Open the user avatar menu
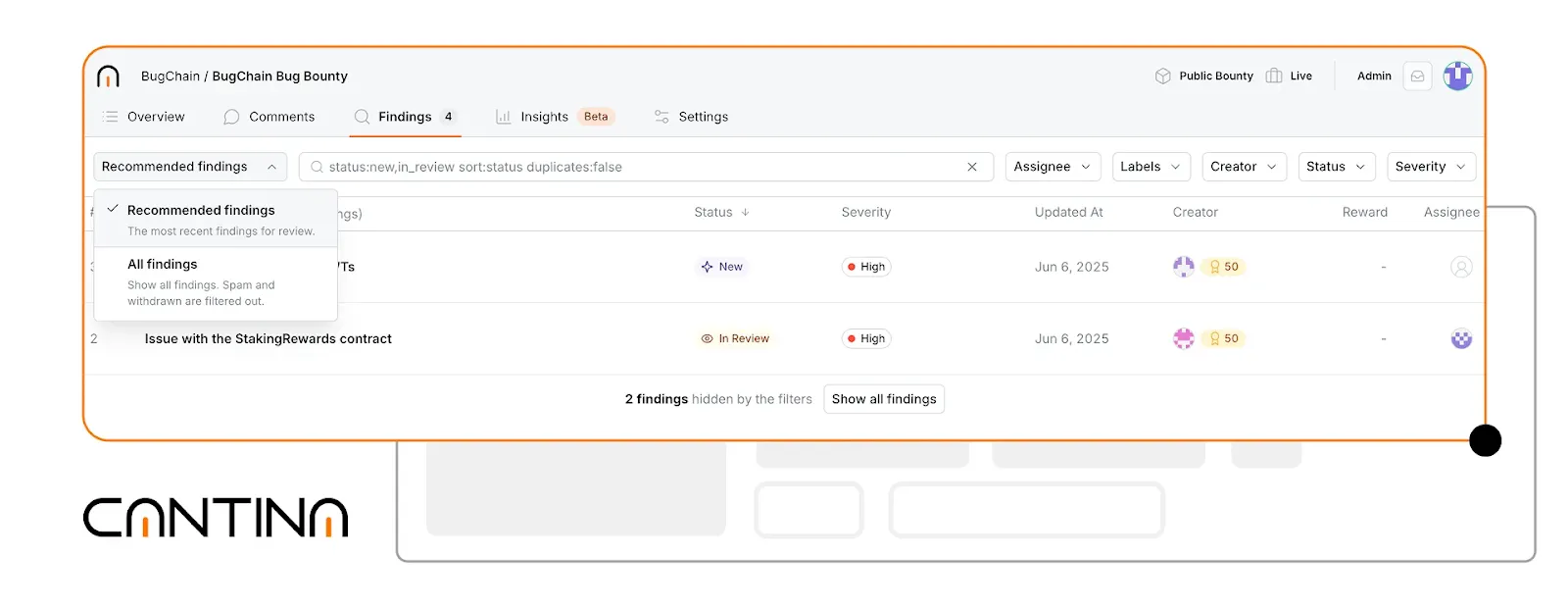Viewport: 1568px width, 608px height. [1457, 76]
